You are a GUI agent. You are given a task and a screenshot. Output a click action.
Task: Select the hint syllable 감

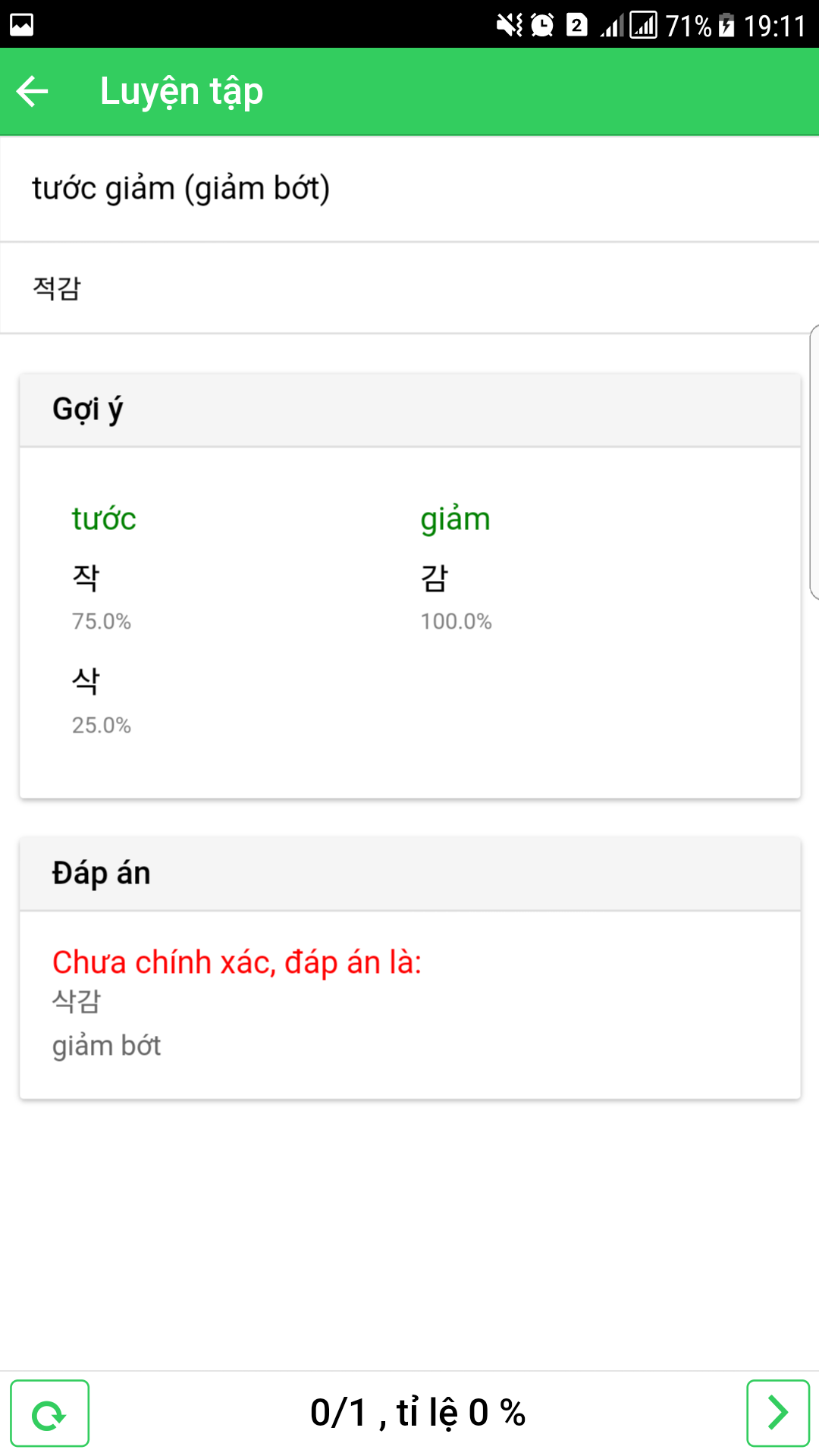tap(435, 578)
